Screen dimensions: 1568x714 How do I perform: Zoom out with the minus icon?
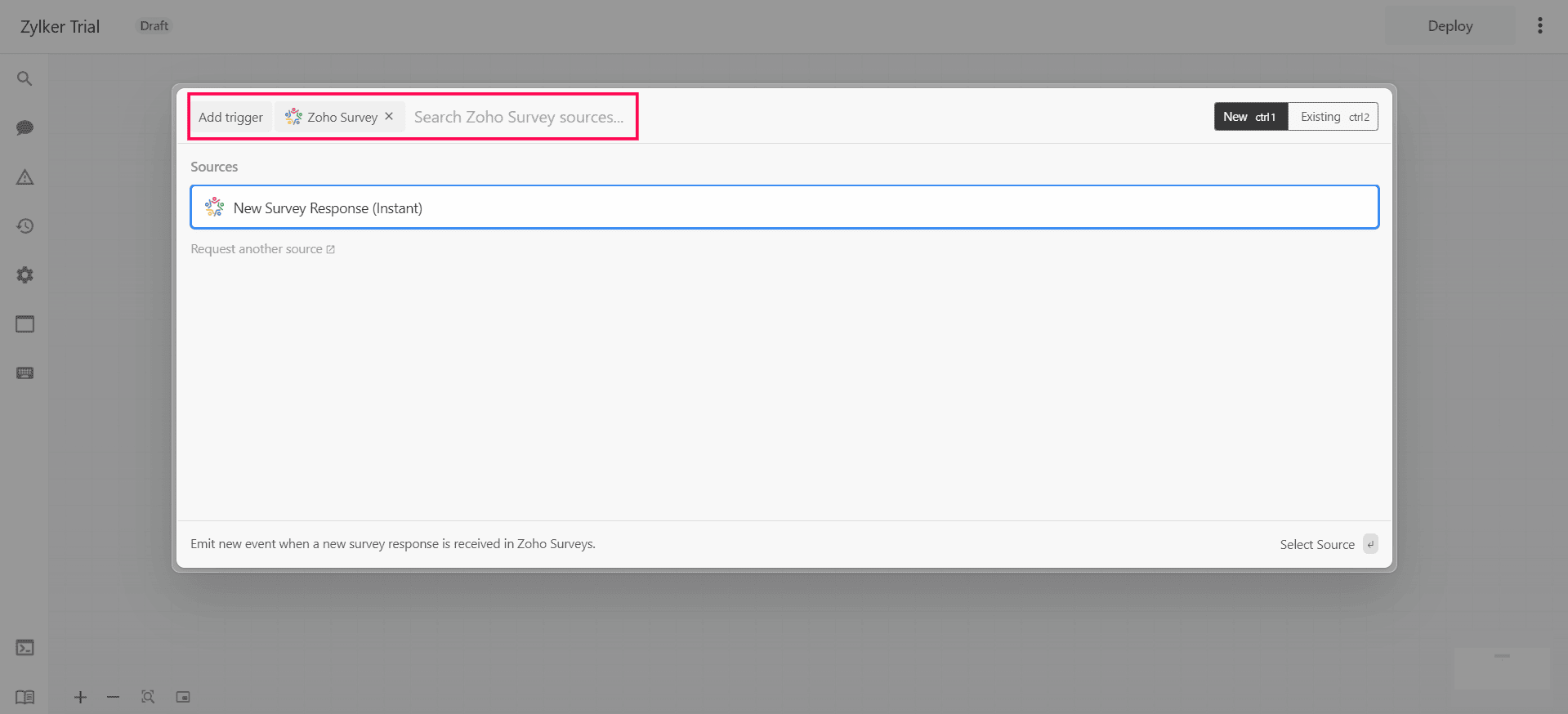click(114, 697)
